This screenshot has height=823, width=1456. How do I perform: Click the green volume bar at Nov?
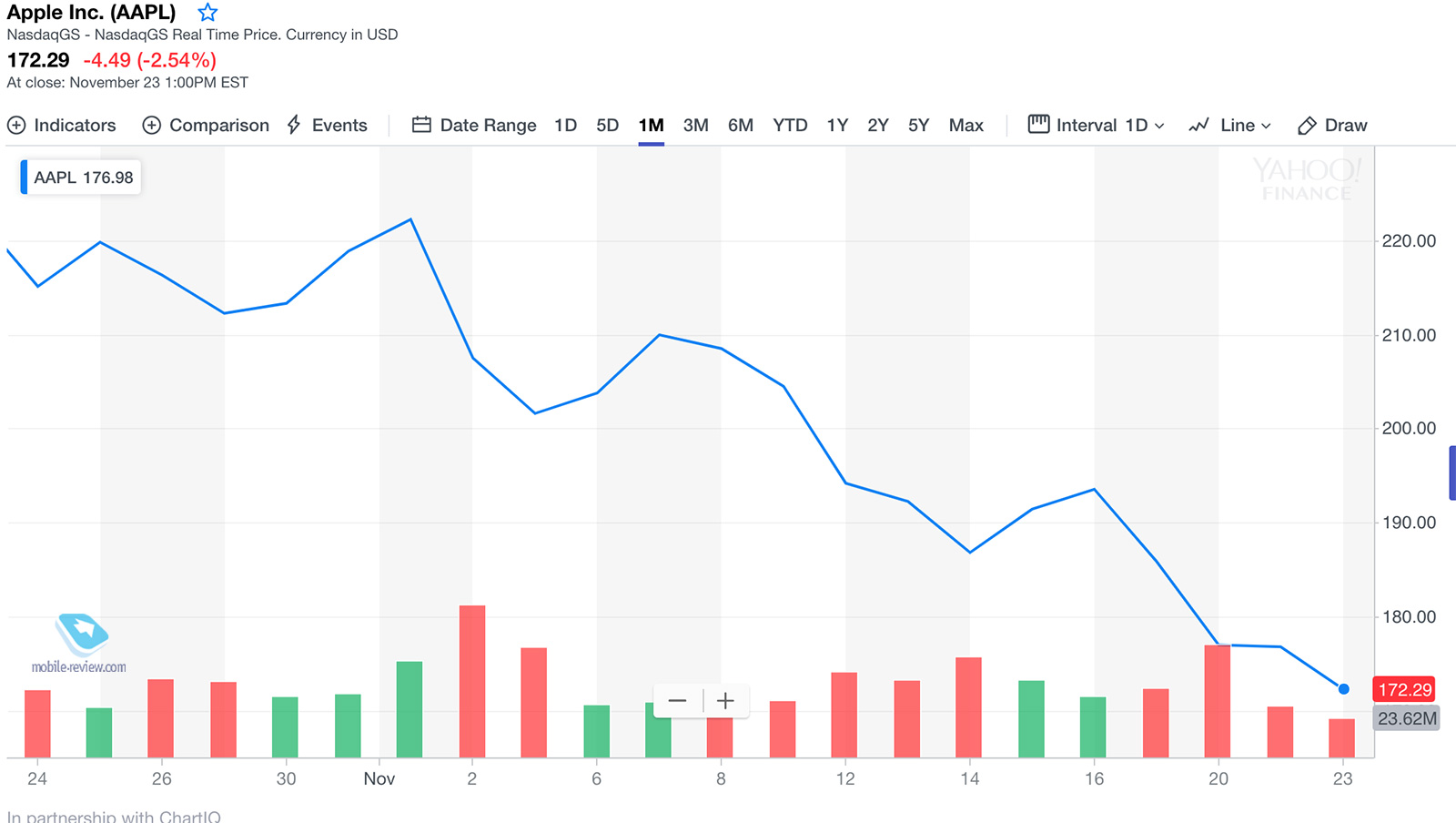(x=409, y=709)
